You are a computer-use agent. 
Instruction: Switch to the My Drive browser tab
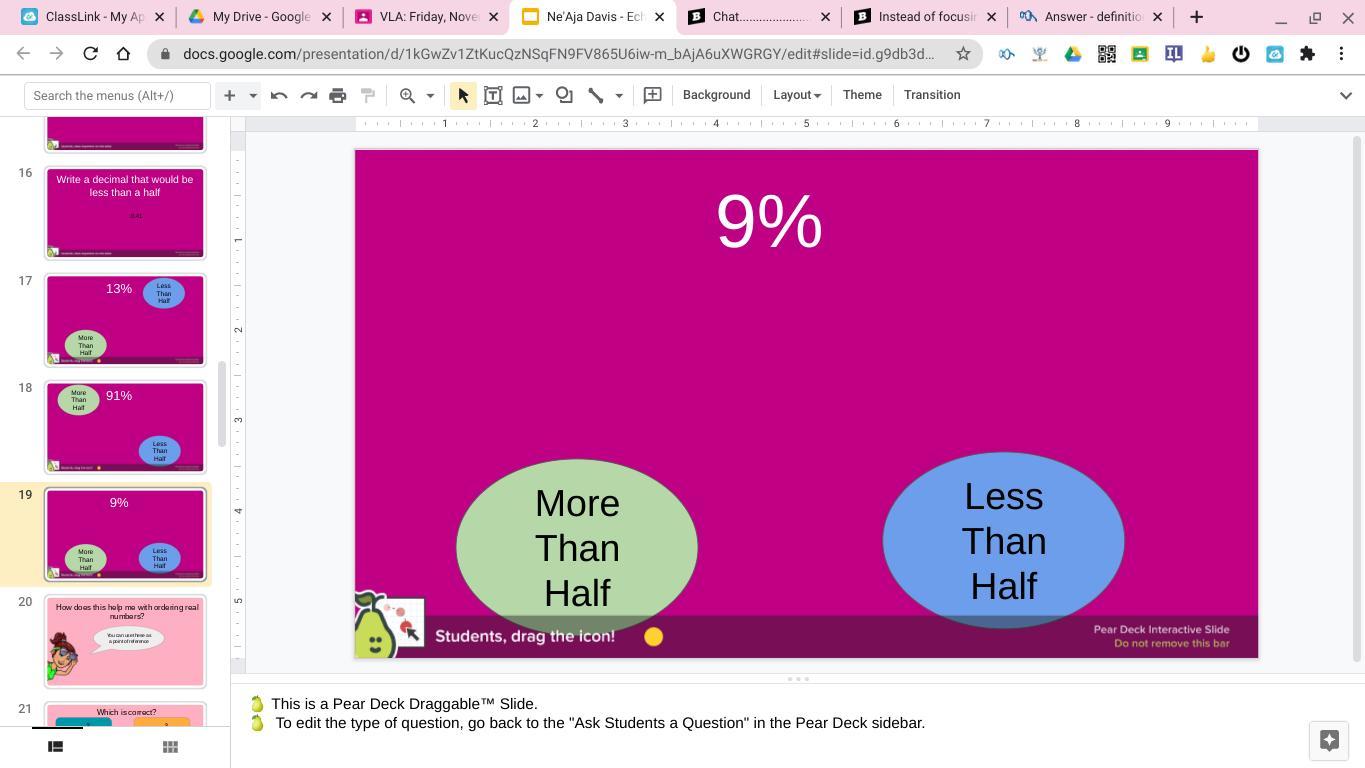pyautogui.click(x=260, y=17)
